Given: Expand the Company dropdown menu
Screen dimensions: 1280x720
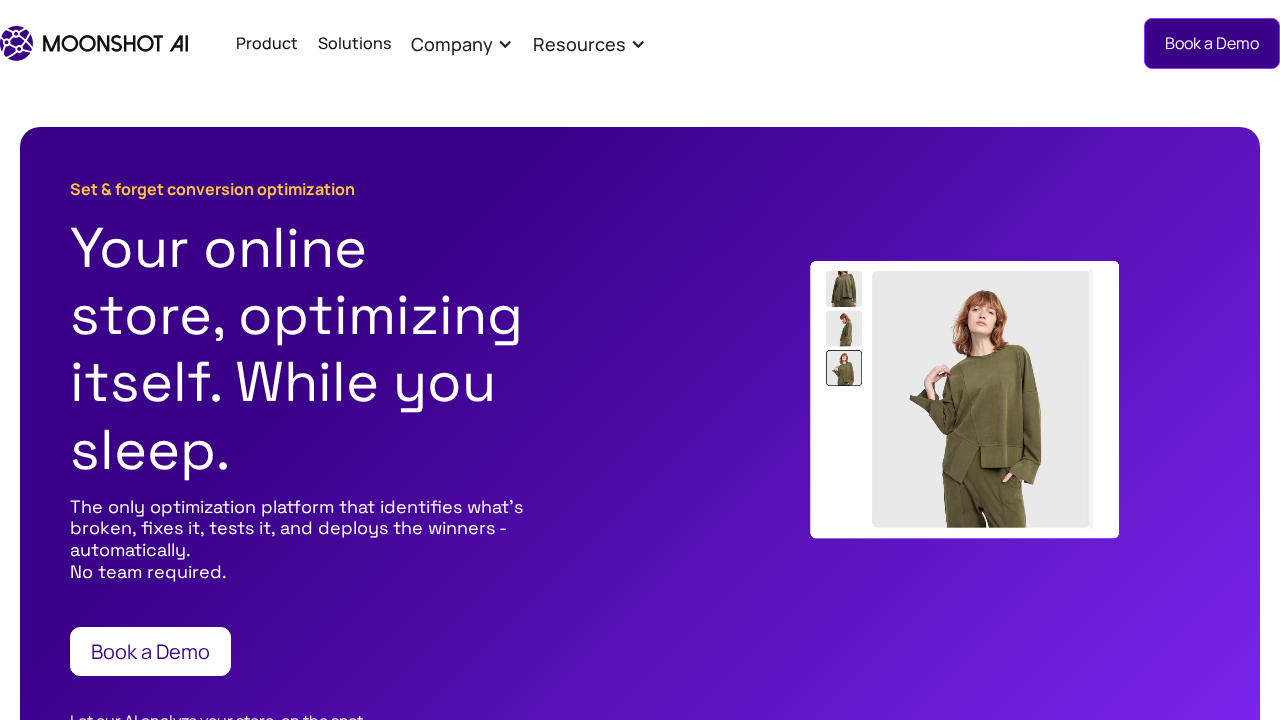Looking at the screenshot, I should (x=451, y=44).
